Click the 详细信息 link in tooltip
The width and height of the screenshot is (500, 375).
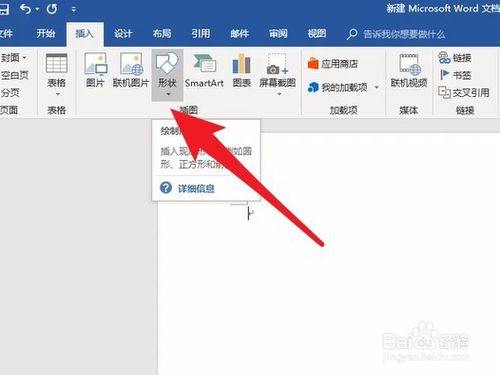click(x=196, y=189)
